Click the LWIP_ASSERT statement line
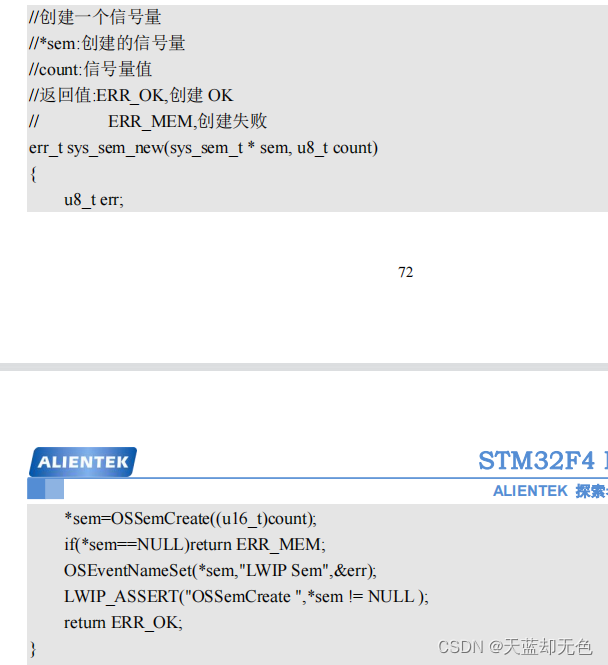 pyautogui.click(x=246, y=597)
